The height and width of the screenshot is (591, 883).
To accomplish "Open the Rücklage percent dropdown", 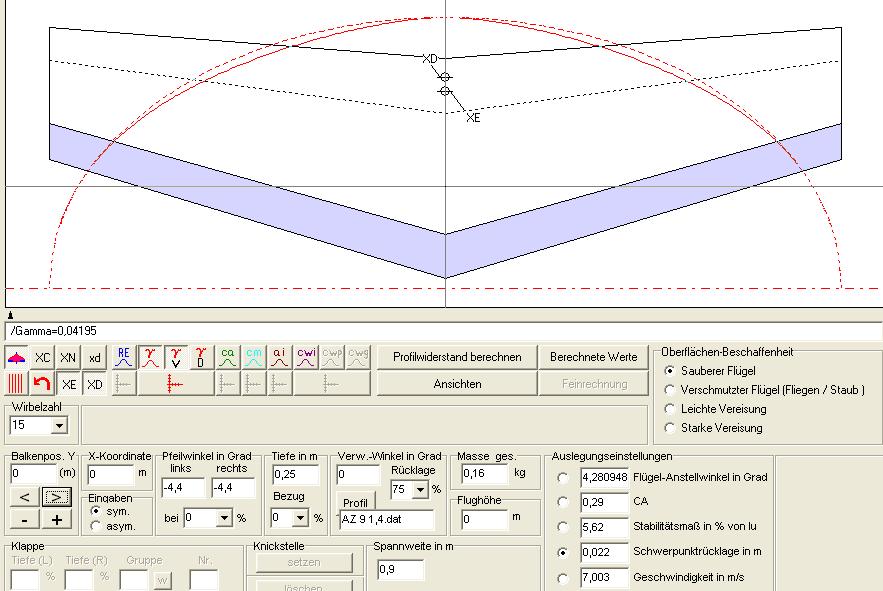I will (x=419, y=490).
